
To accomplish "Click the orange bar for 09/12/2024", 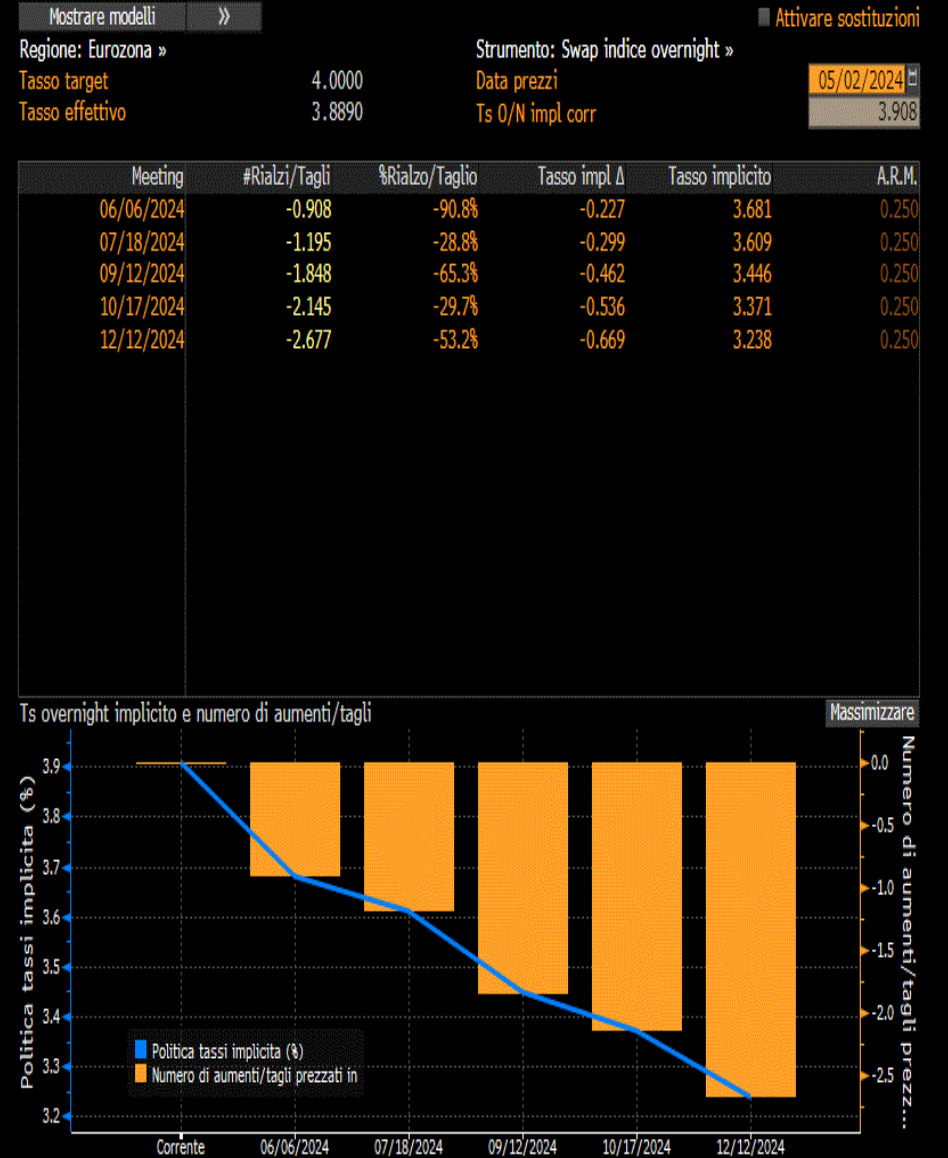I will click(x=523, y=877).
